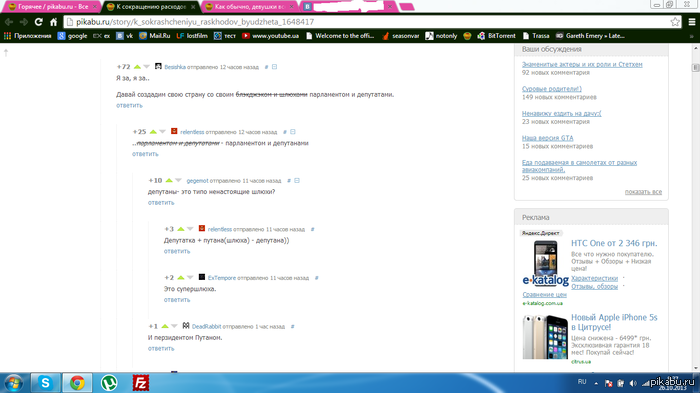Screen dimensions: 700x393
Task: Upvote gegemot's +10 comment
Action: pyautogui.click(x=169, y=180)
